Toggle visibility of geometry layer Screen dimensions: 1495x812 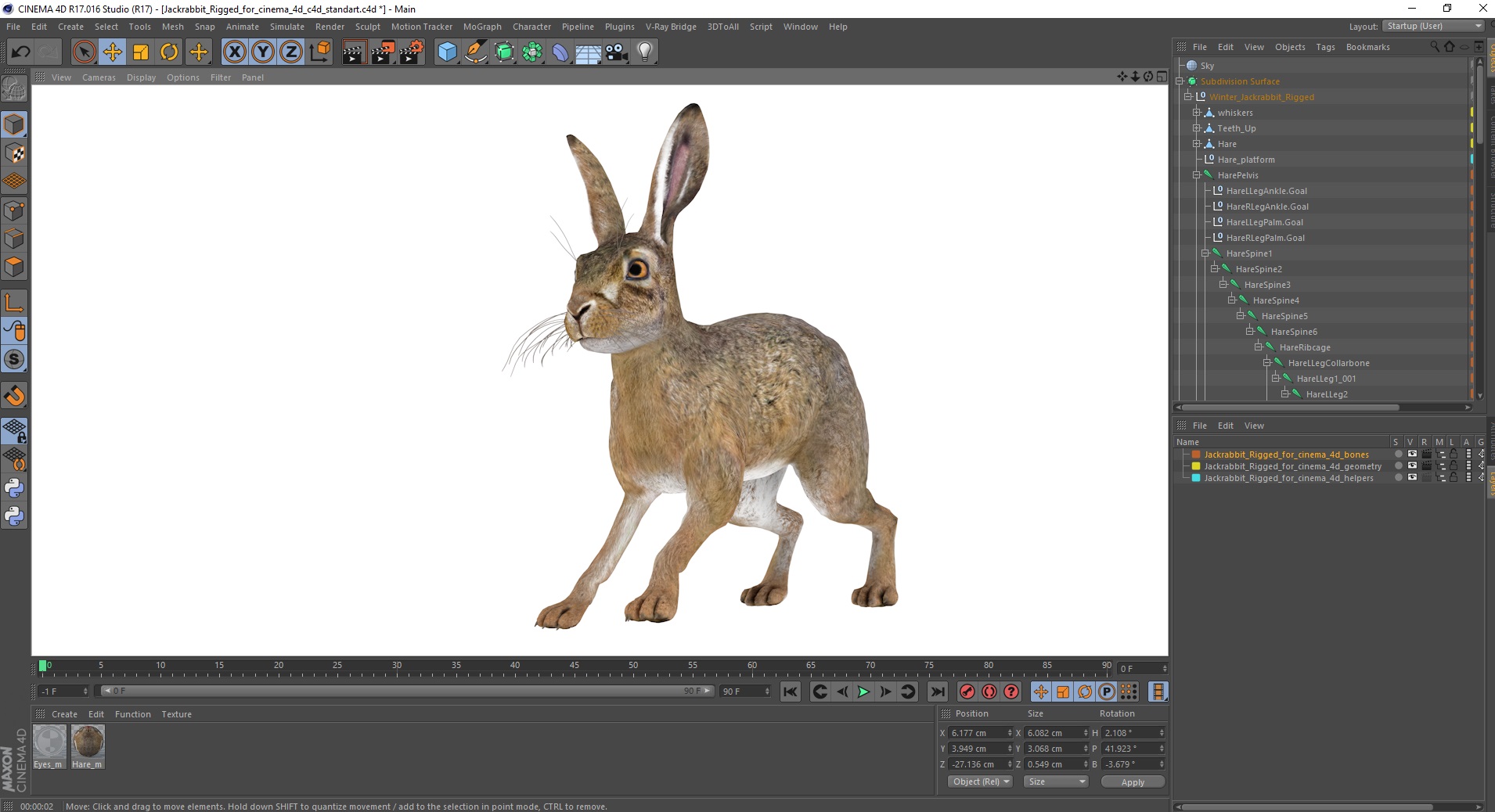pos(1411,466)
